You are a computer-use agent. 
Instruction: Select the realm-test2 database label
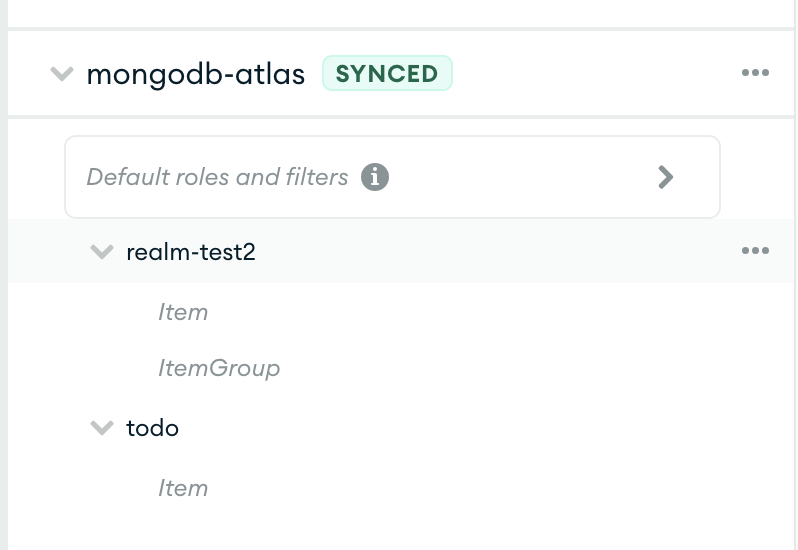coord(191,252)
